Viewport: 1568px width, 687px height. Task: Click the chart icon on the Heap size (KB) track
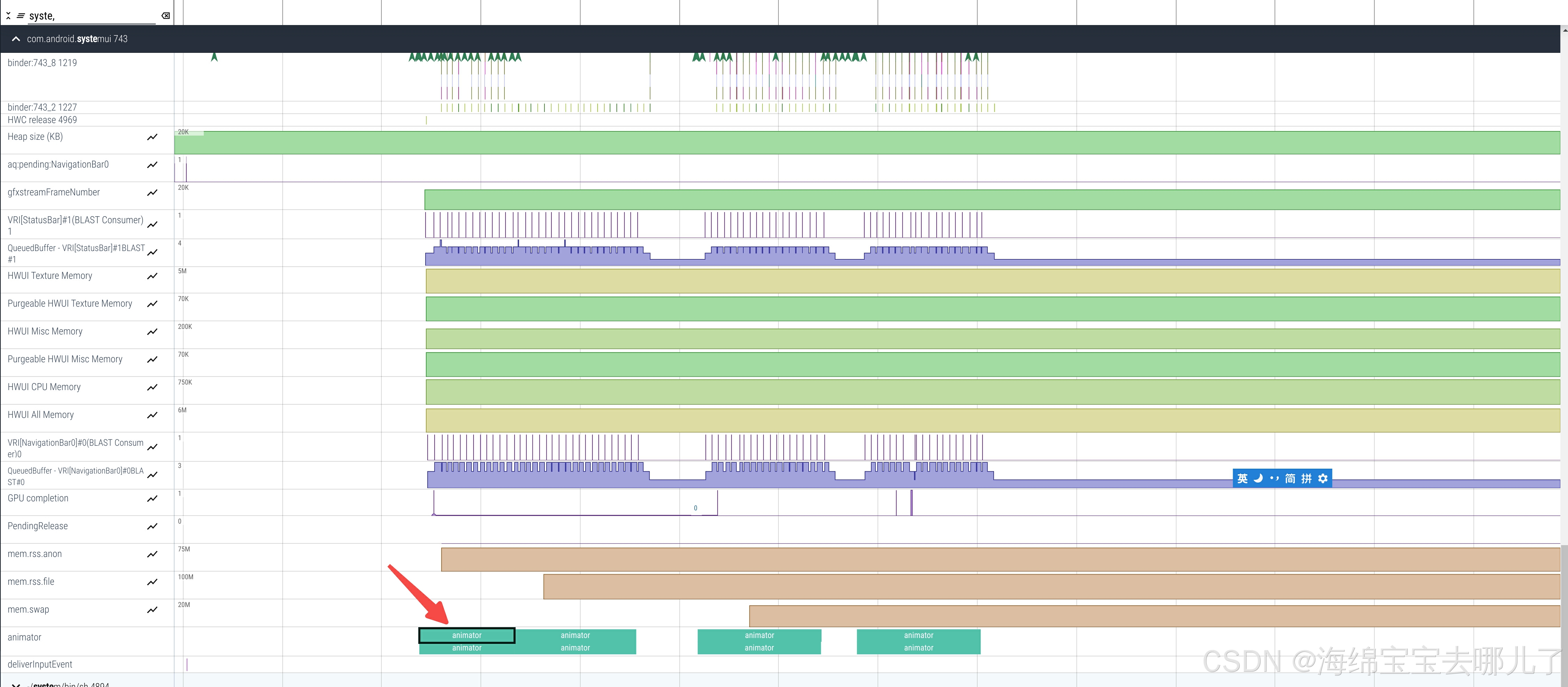(x=152, y=138)
